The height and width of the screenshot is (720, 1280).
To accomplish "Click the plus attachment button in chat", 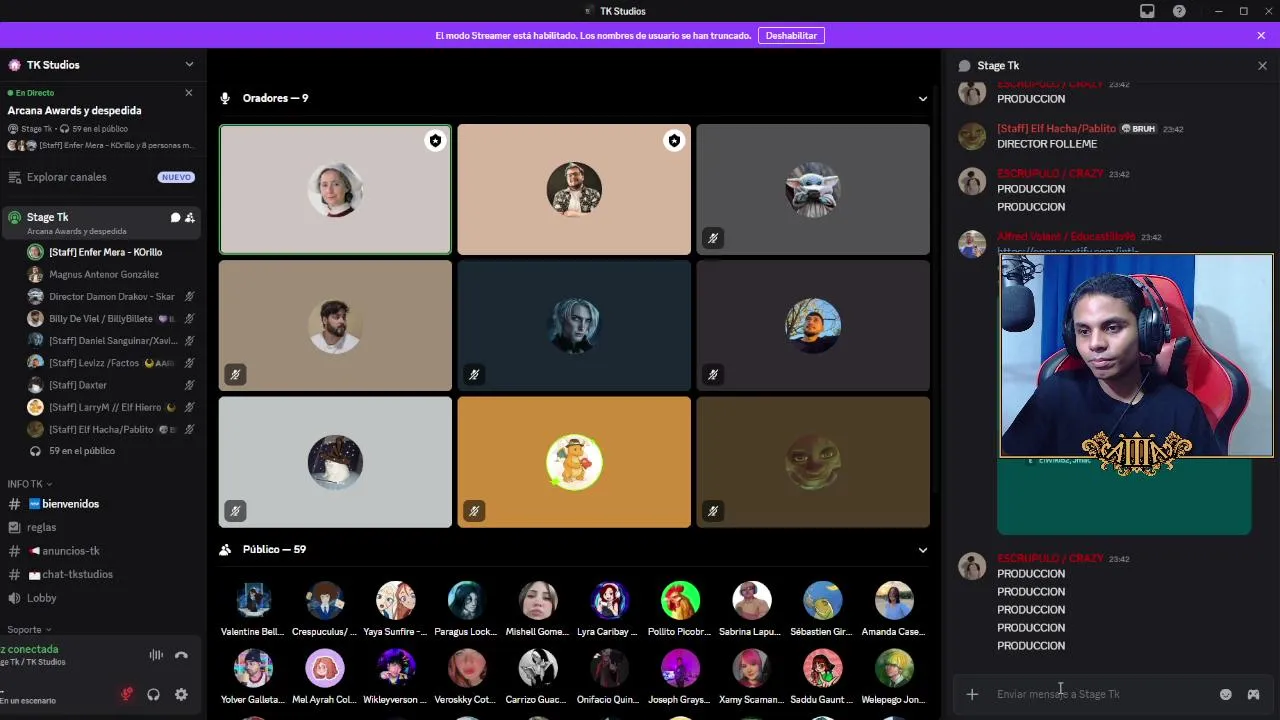I will point(972,694).
